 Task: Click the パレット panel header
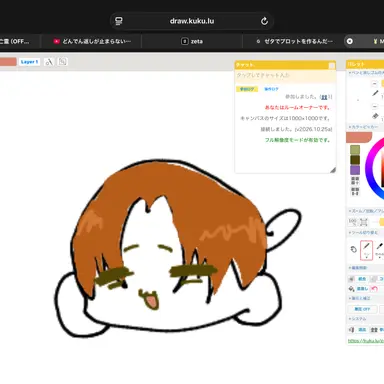coord(365,64)
